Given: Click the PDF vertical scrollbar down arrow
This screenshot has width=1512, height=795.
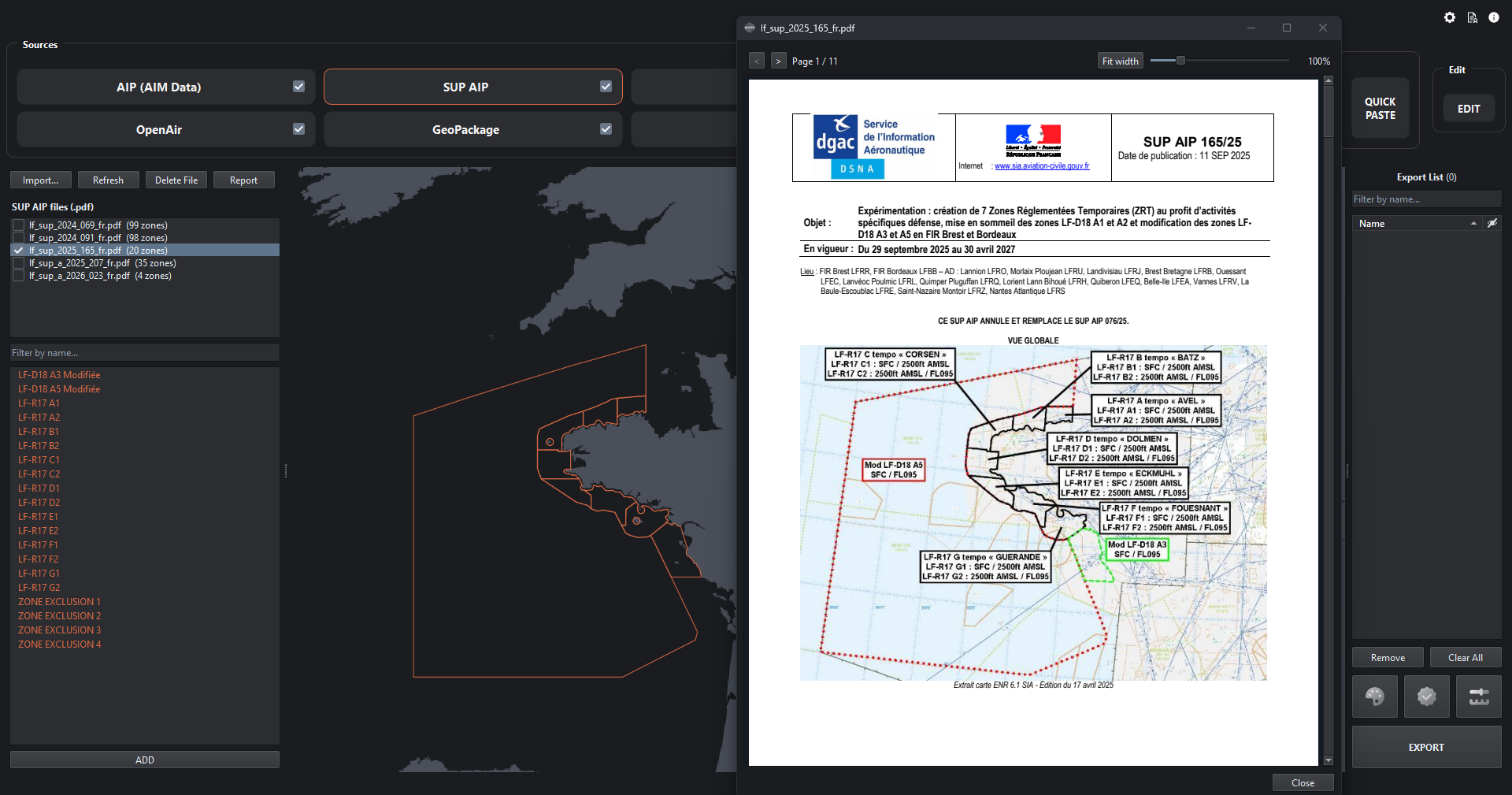Looking at the screenshot, I should coord(1329,760).
